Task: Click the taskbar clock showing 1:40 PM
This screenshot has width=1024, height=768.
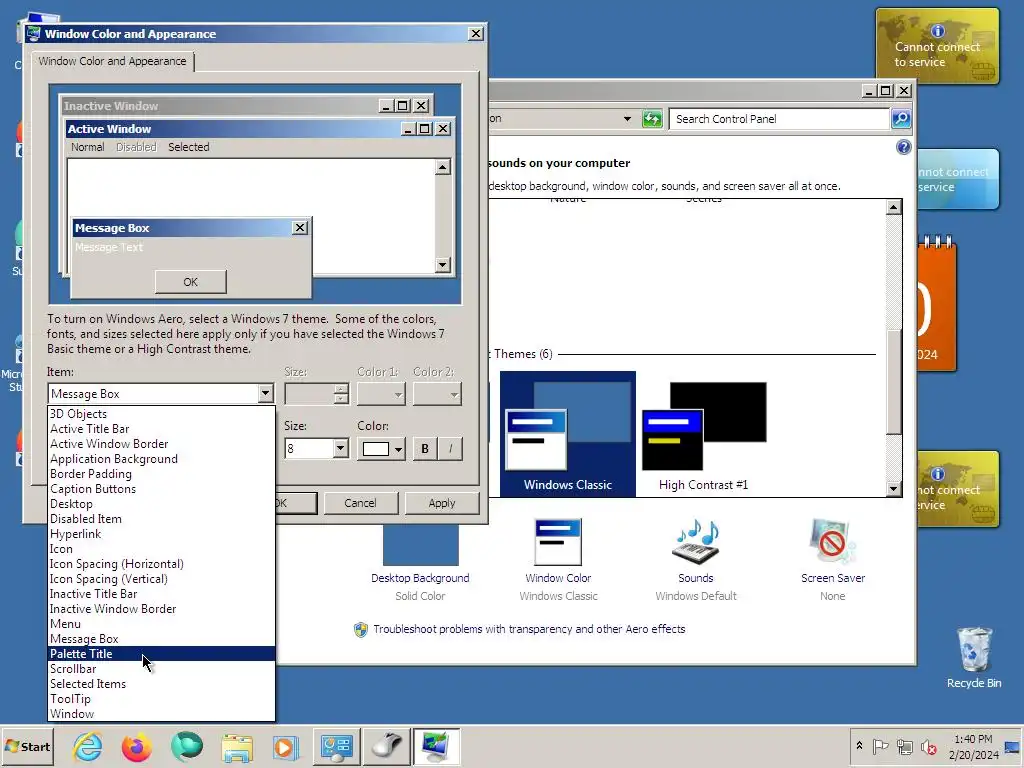Action: click(973, 746)
